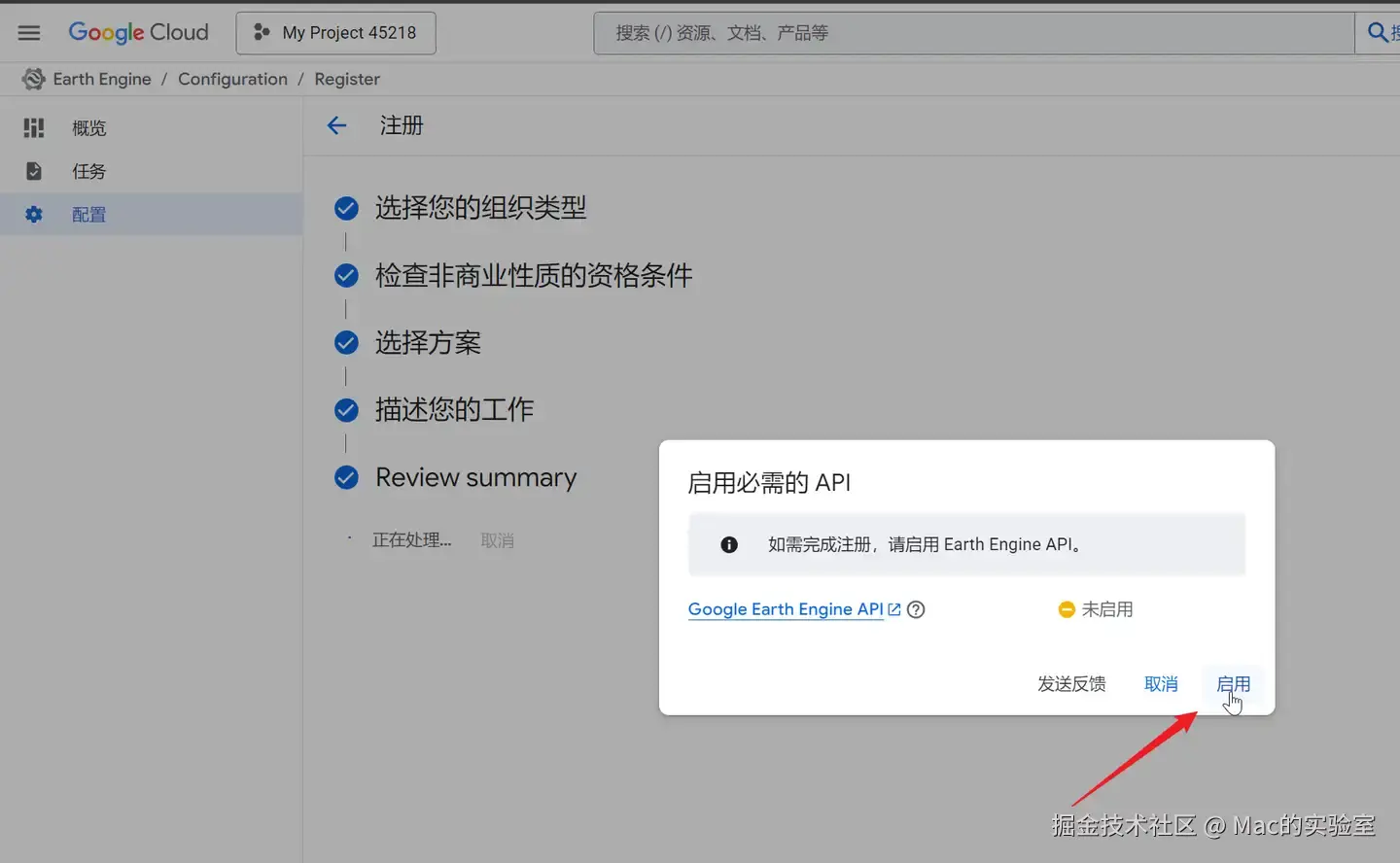
Task: Click the external-link icon after the API link
Action: [894, 609]
